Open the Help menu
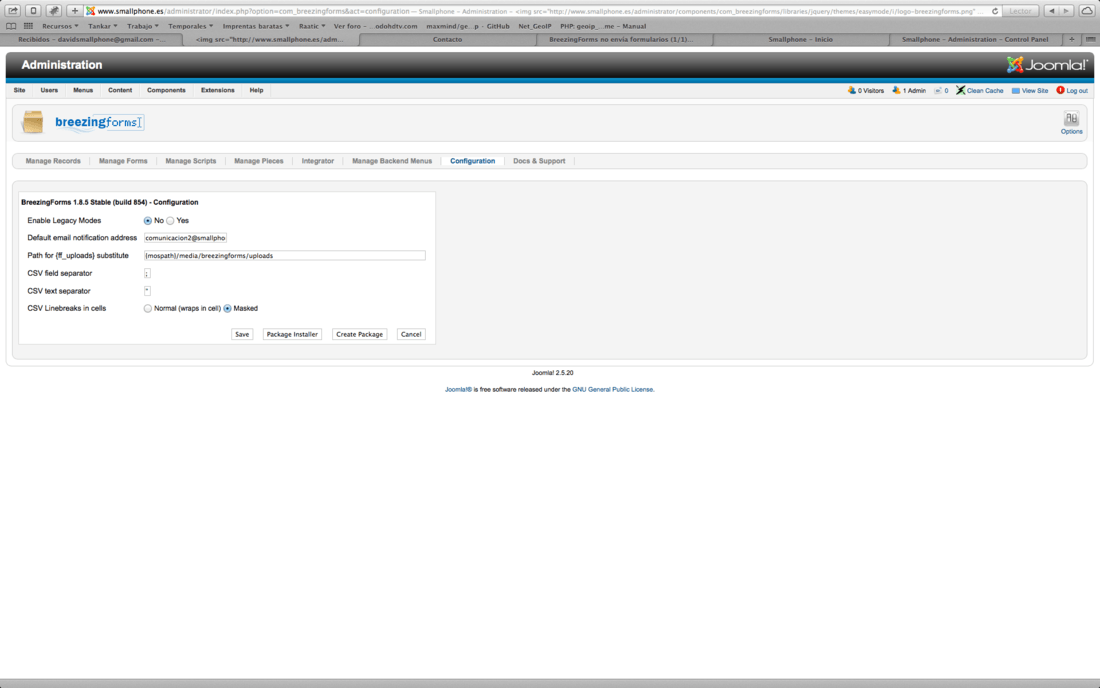This screenshot has width=1100, height=688. [257, 90]
